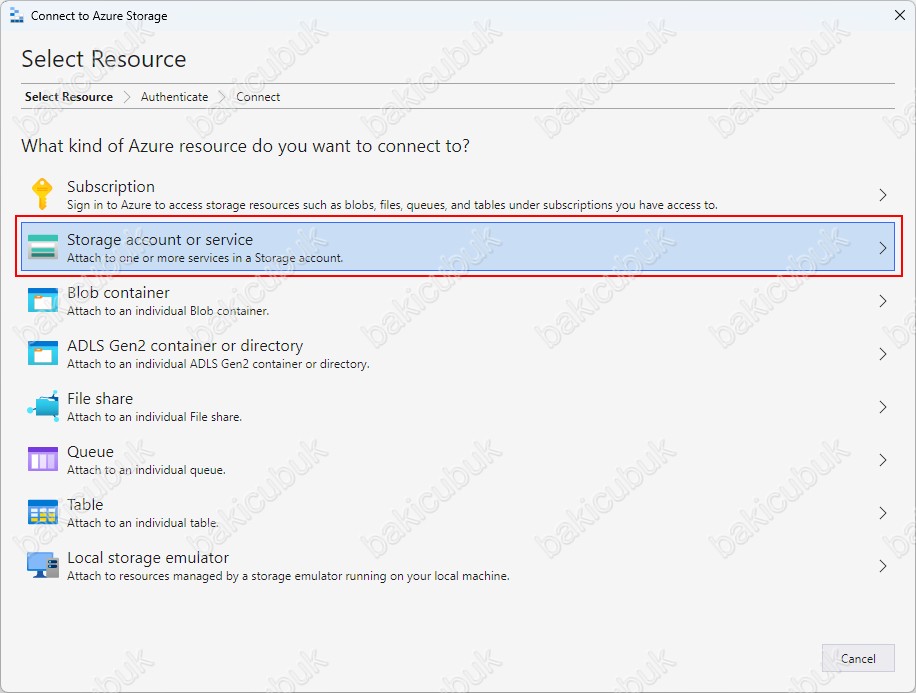Click the chevron beside File share
916x693 pixels.
pyautogui.click(x=883, y=407)
